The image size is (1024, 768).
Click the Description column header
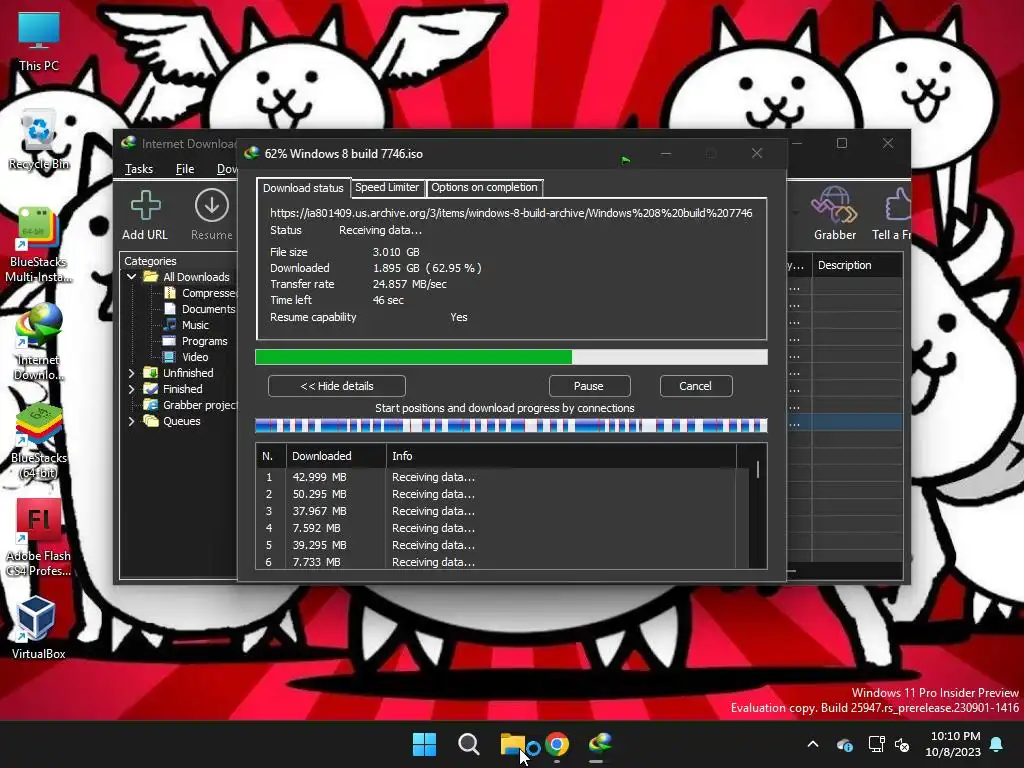pyautogui.click(x=857, y=265)
